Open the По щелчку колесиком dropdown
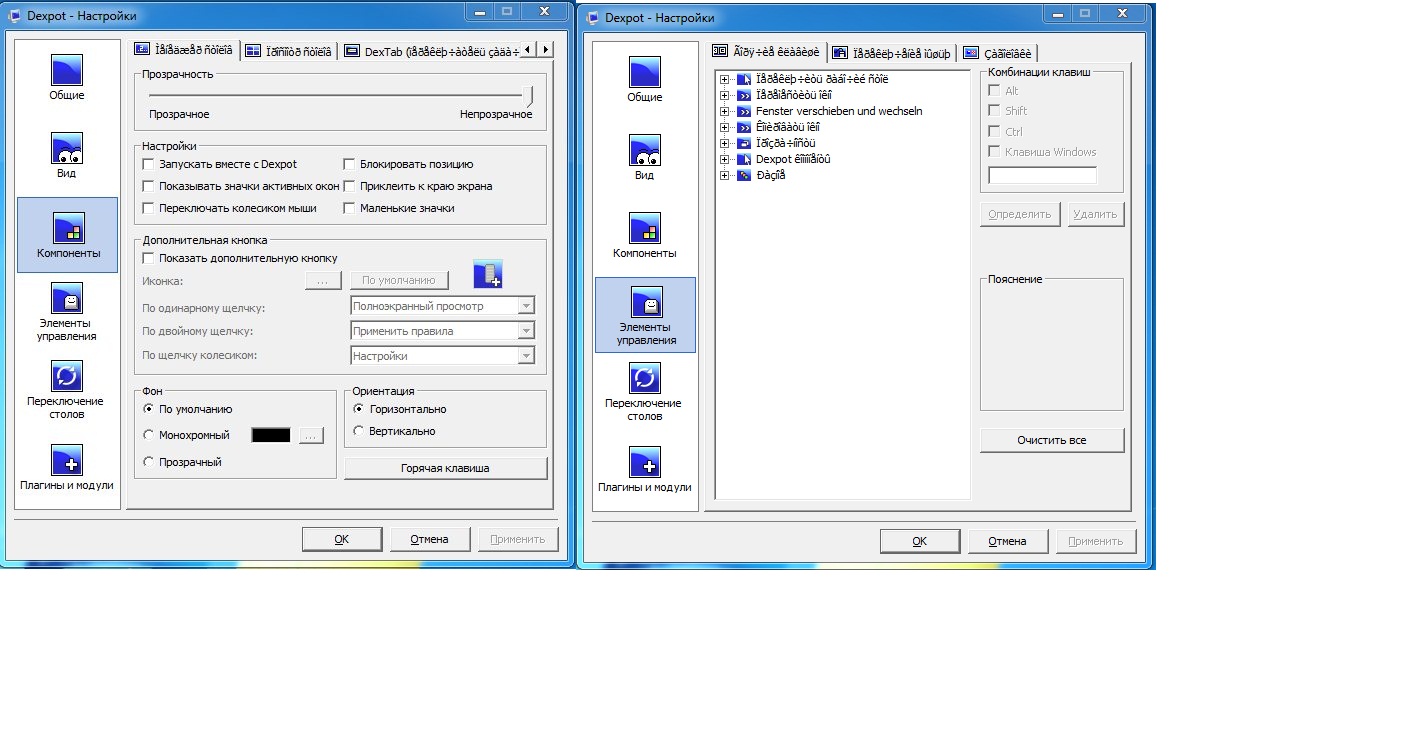1416x740 pixels. point(527,356)
